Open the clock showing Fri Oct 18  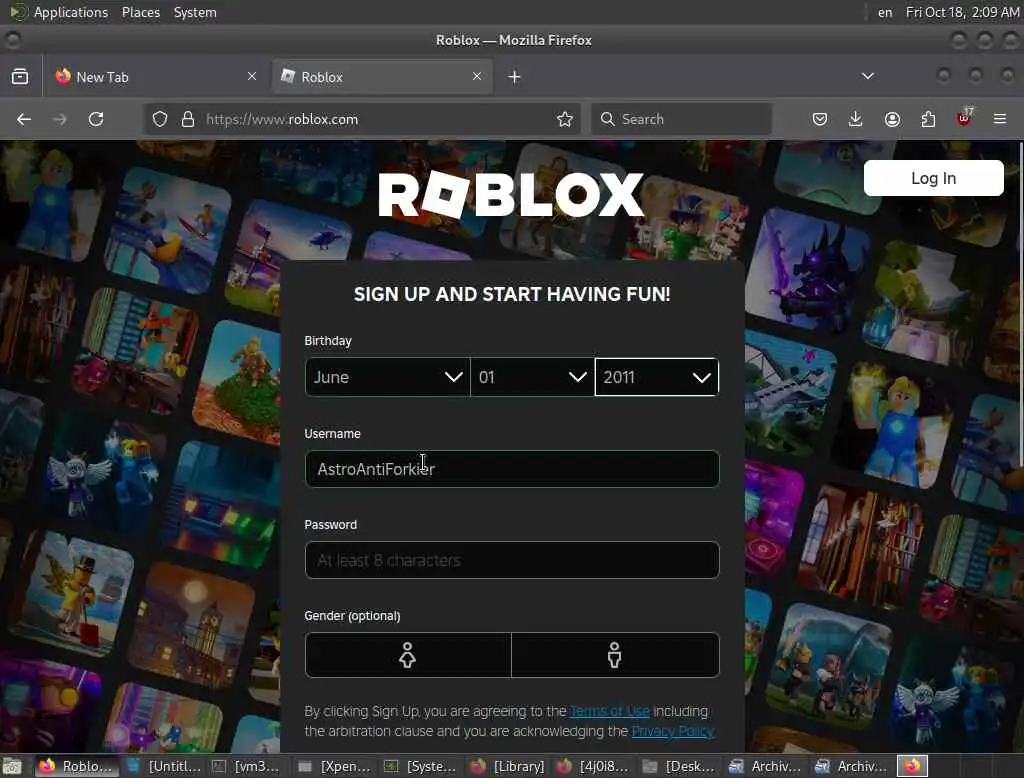pos(963,12)
